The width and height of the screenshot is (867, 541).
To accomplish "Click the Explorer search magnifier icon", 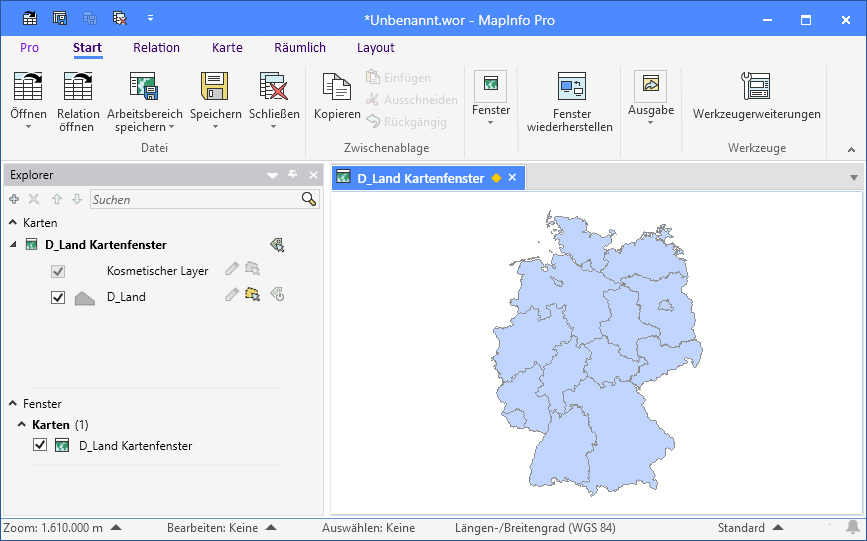I will (309, 199).
